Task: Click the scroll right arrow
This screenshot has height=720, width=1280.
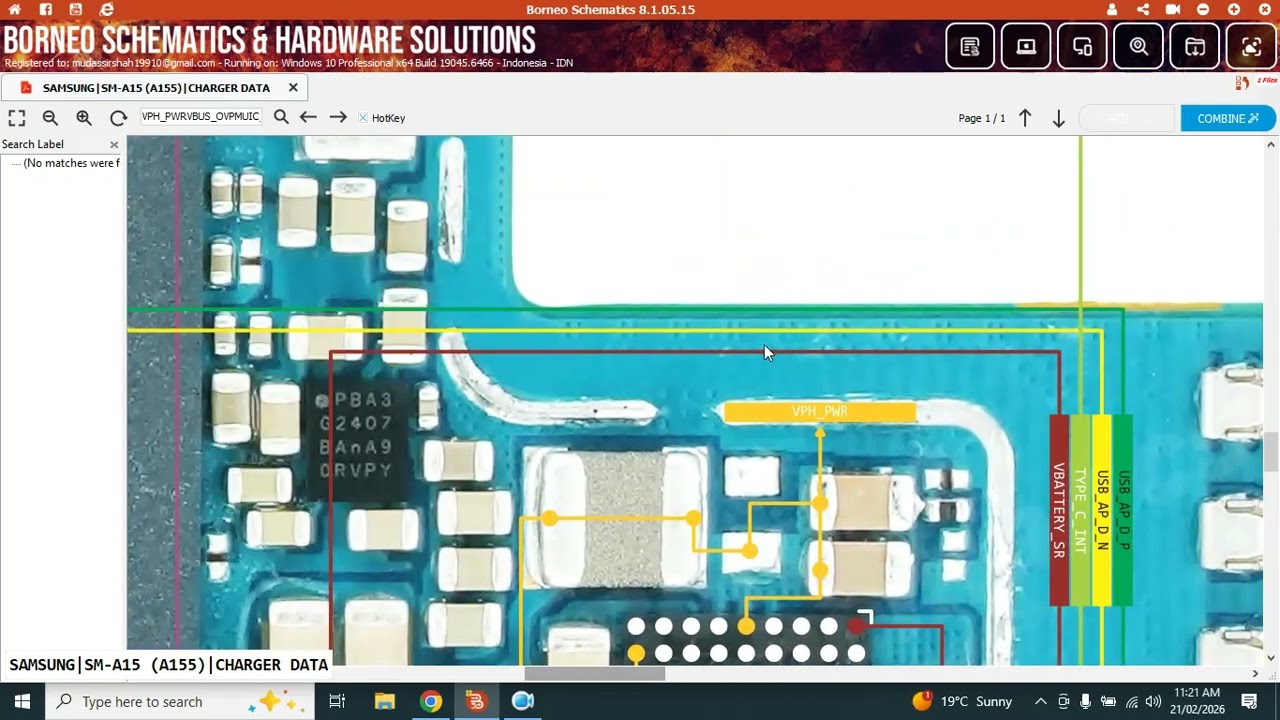Action: pos(1255,673)
